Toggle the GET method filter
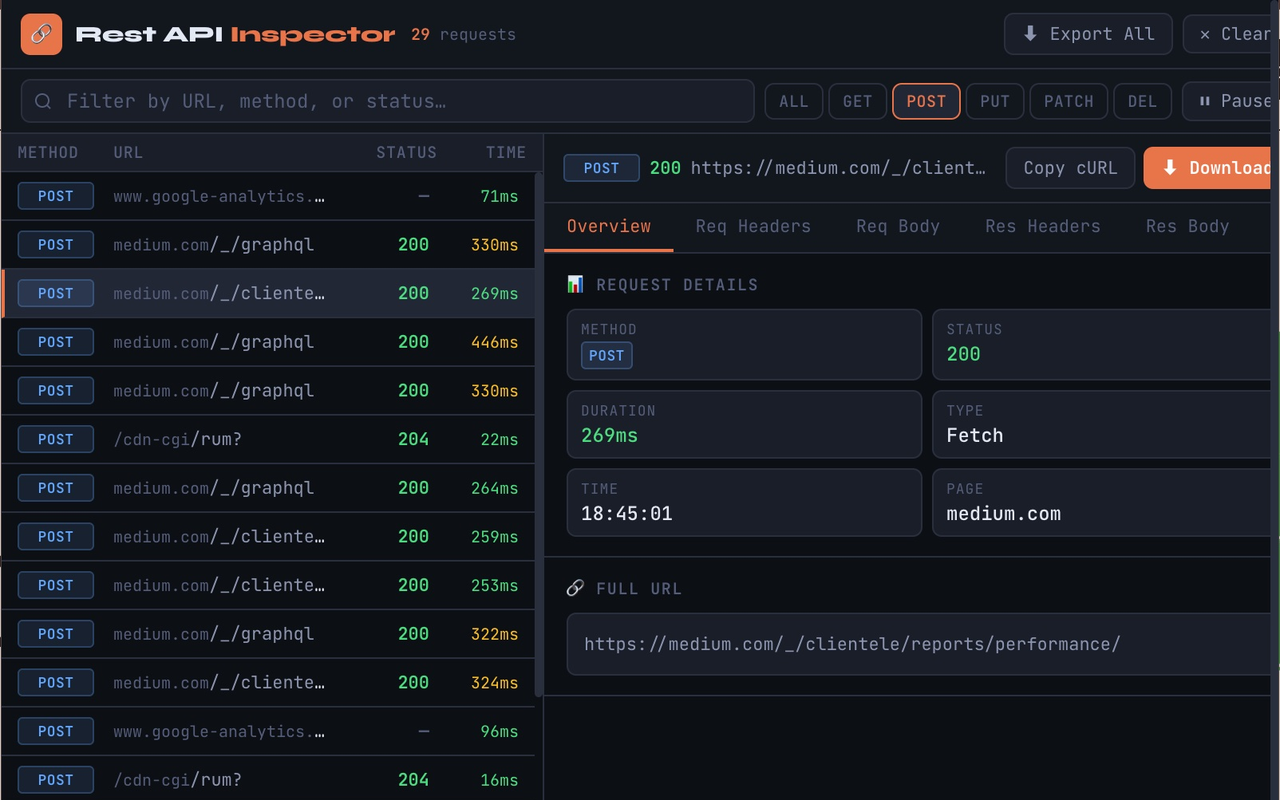1280x800 pixels. [857, 101]
